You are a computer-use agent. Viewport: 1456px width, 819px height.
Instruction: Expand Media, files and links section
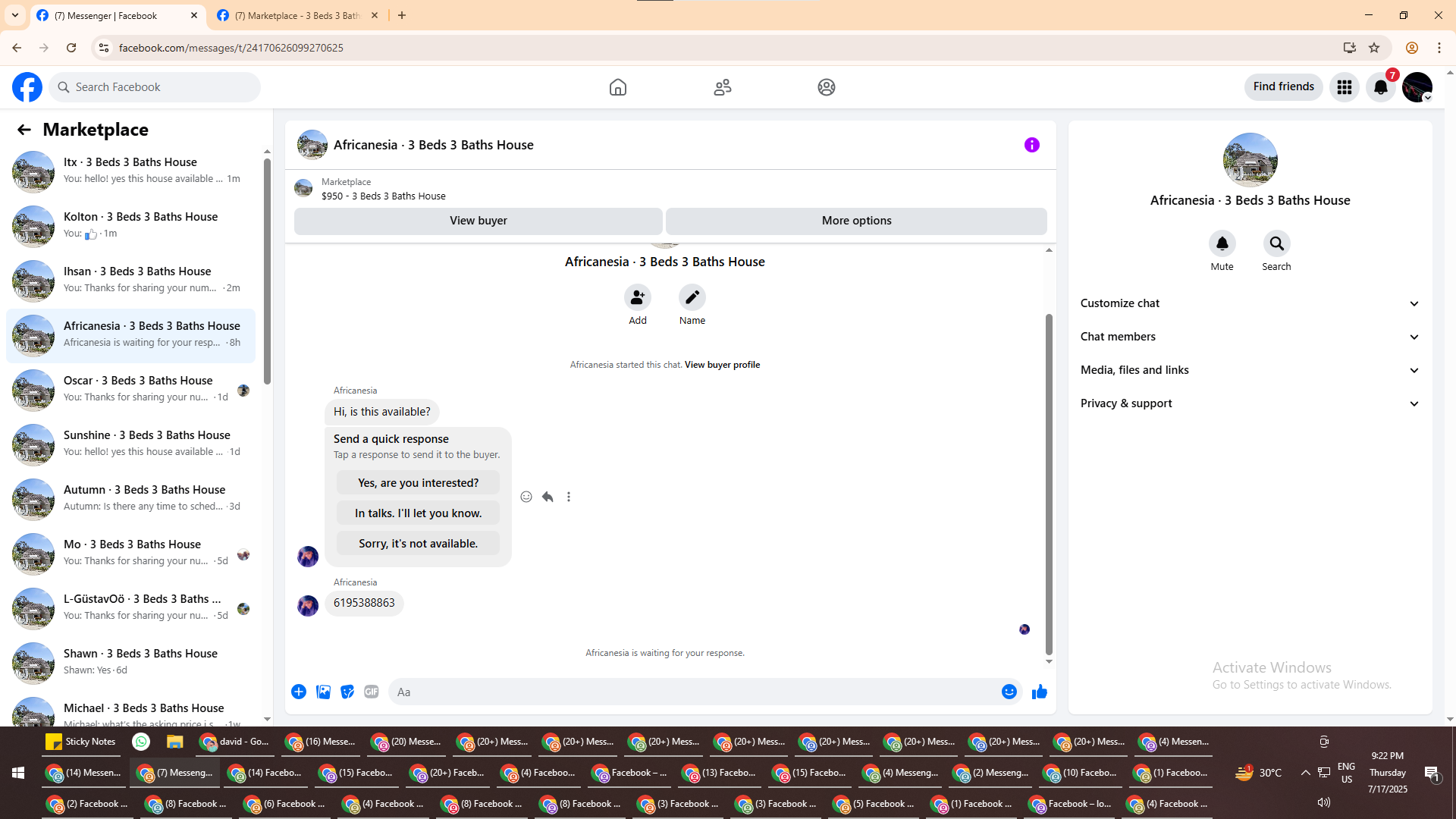tap(1250, 370)
